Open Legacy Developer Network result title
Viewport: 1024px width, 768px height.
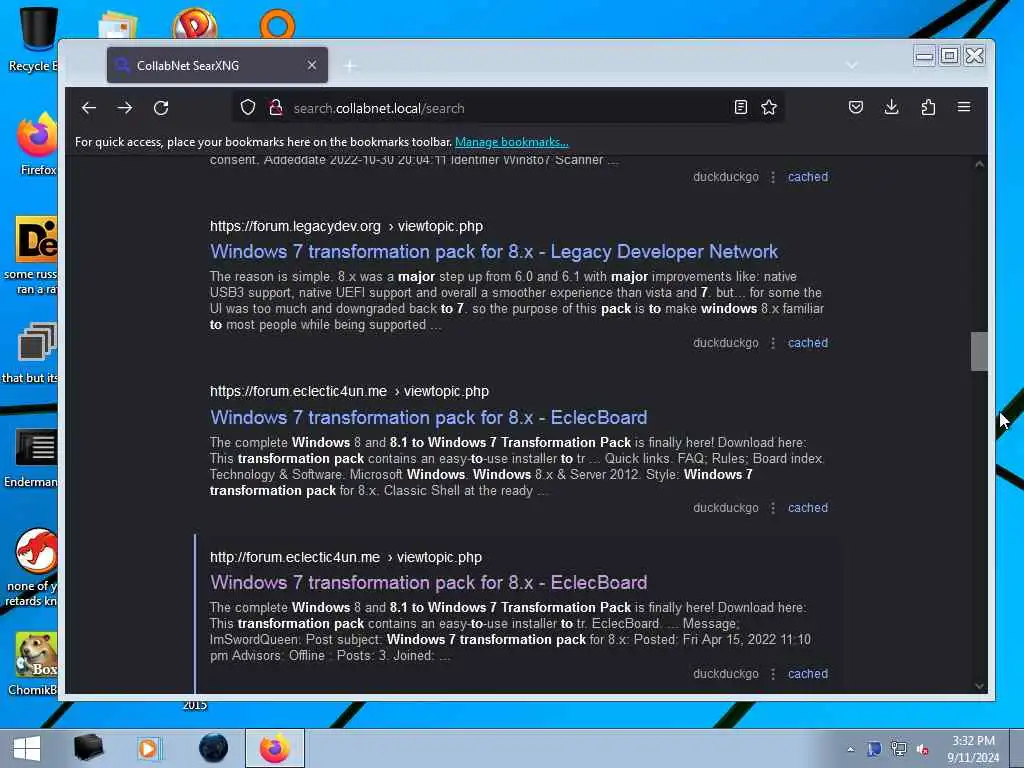(494, 251)
